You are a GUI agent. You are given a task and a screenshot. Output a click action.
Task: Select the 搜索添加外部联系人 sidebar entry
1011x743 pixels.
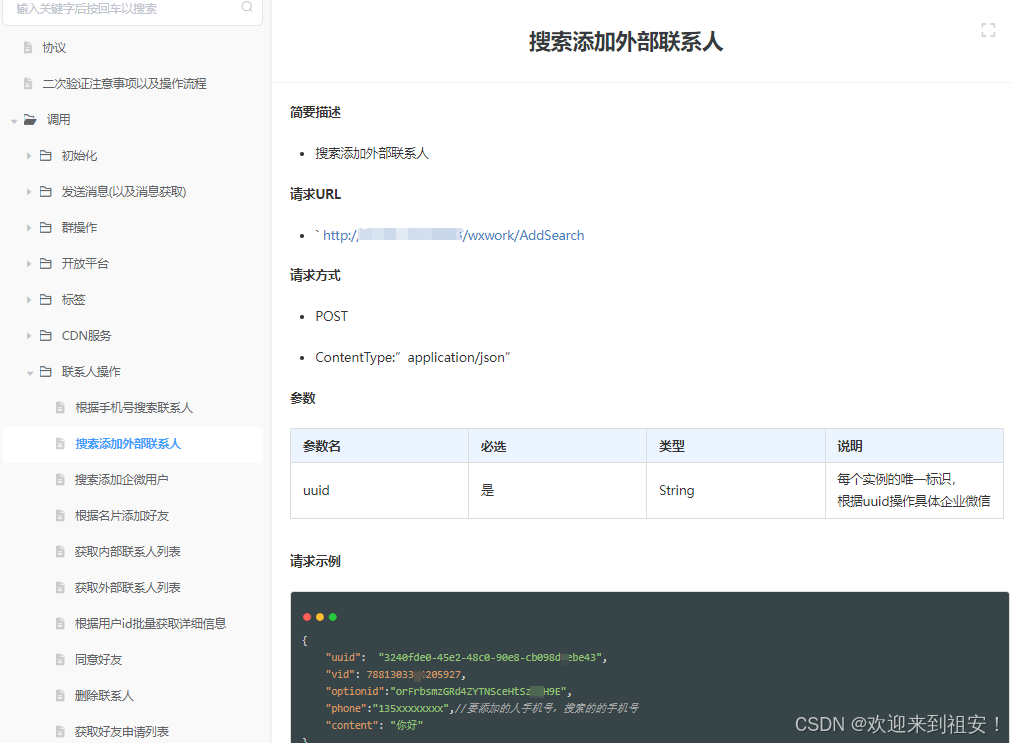[x=133, y=444]
